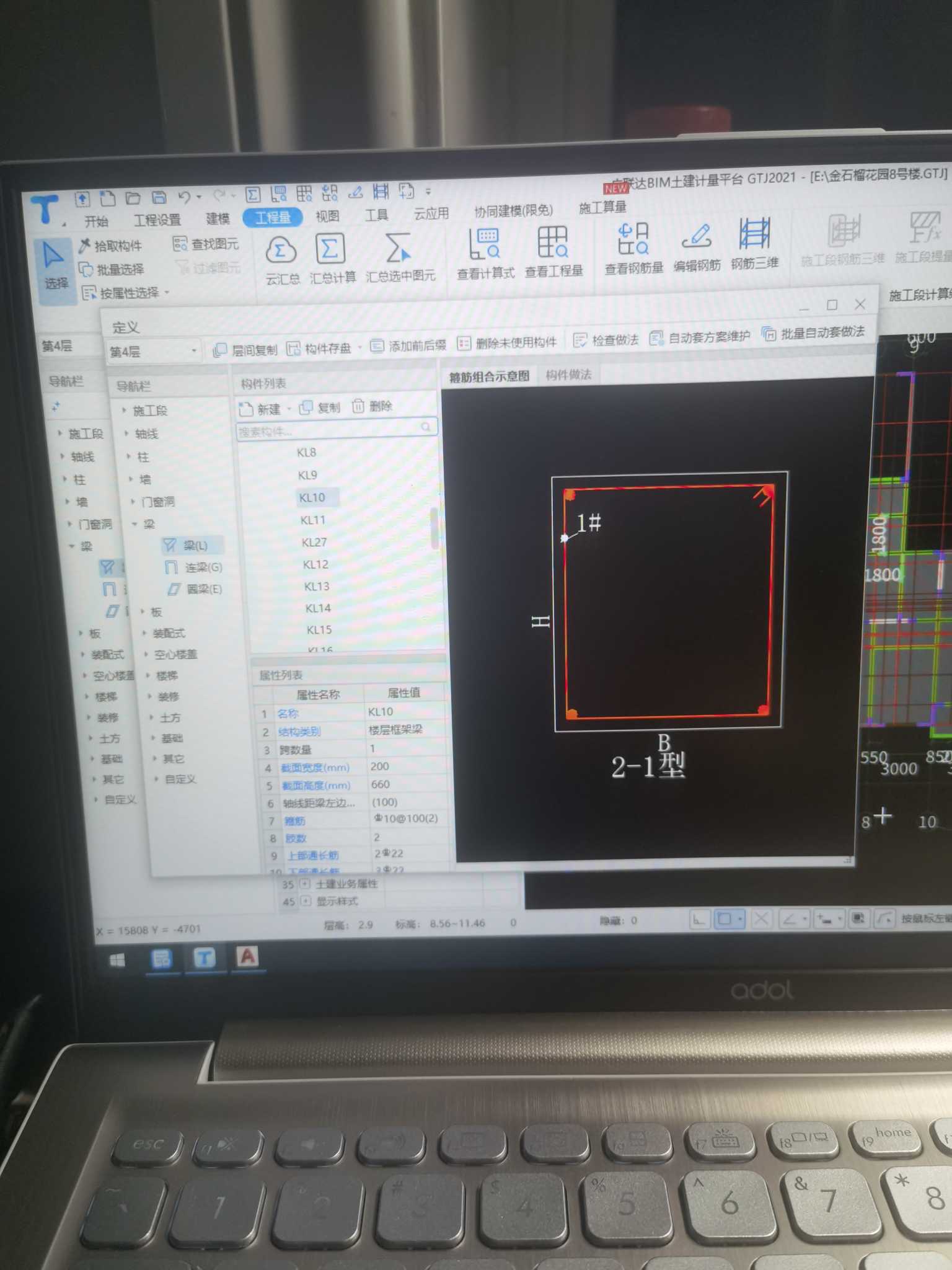
Task: Click 复制 in component list
Action: [320, 407]
